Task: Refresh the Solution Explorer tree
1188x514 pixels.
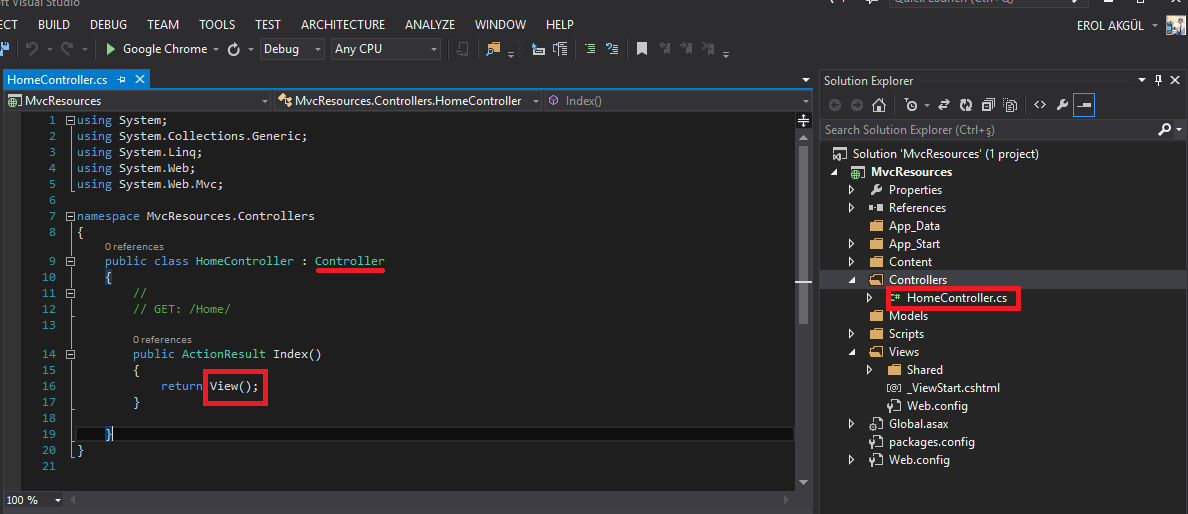Action: tap(966, 105)
